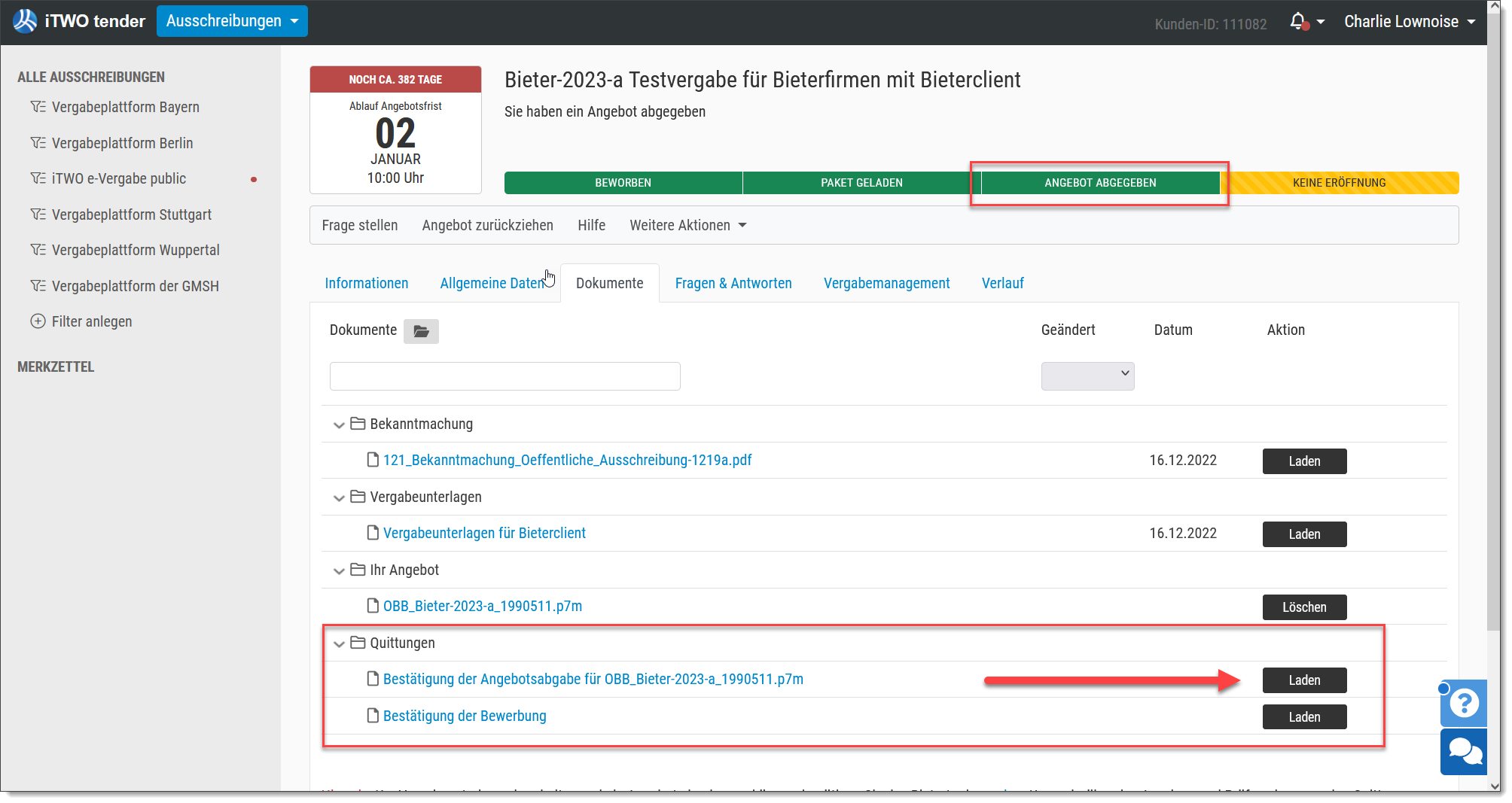Click the plus icon for Filter anlegen
This screenshot has width=1512, height=803.
click(x=38, y=321)
